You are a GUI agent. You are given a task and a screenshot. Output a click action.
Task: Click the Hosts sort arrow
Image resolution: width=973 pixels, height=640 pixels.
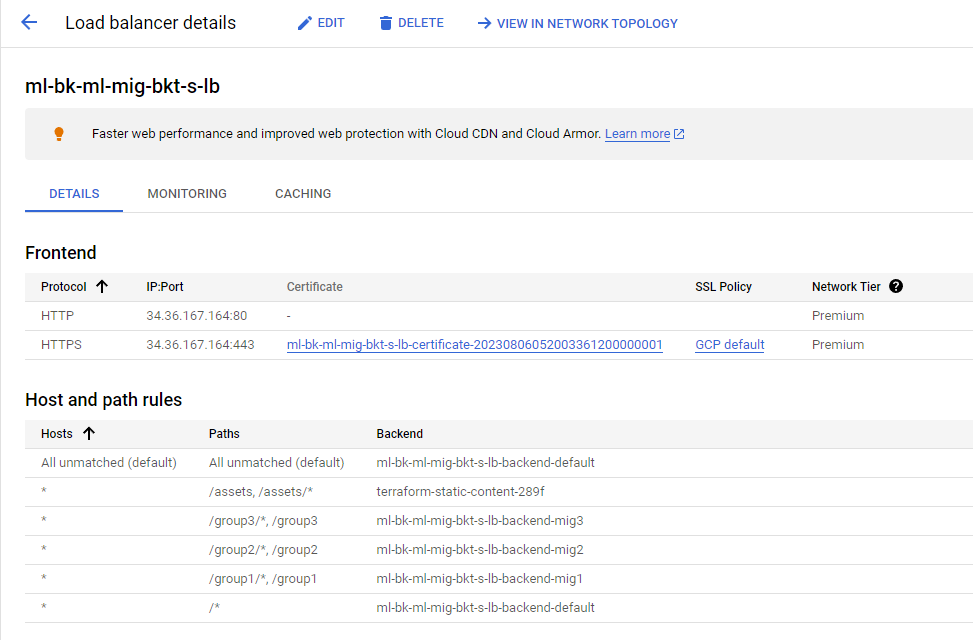89,434
